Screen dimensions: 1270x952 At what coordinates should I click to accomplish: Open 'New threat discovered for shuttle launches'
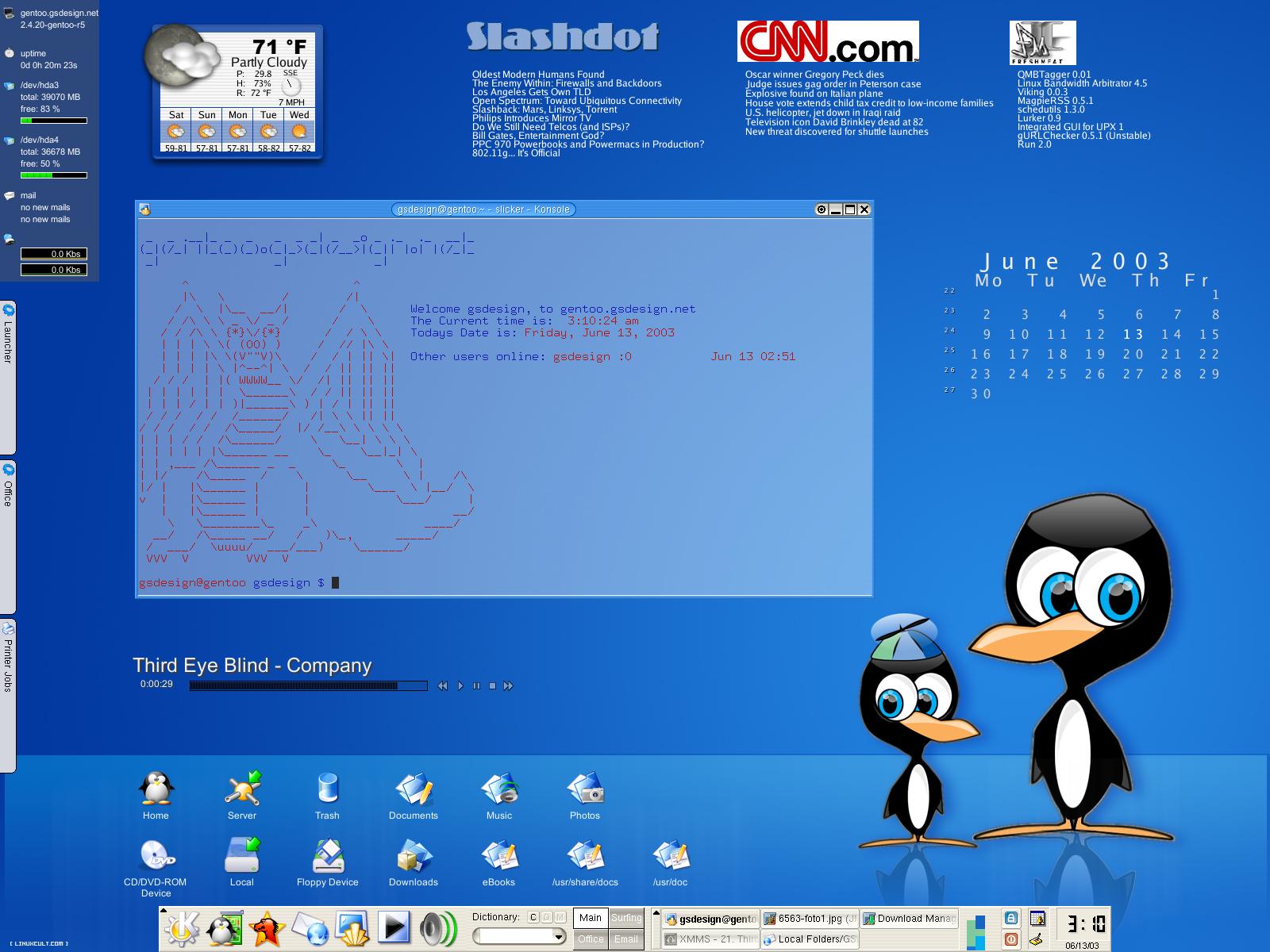[837, 132]
